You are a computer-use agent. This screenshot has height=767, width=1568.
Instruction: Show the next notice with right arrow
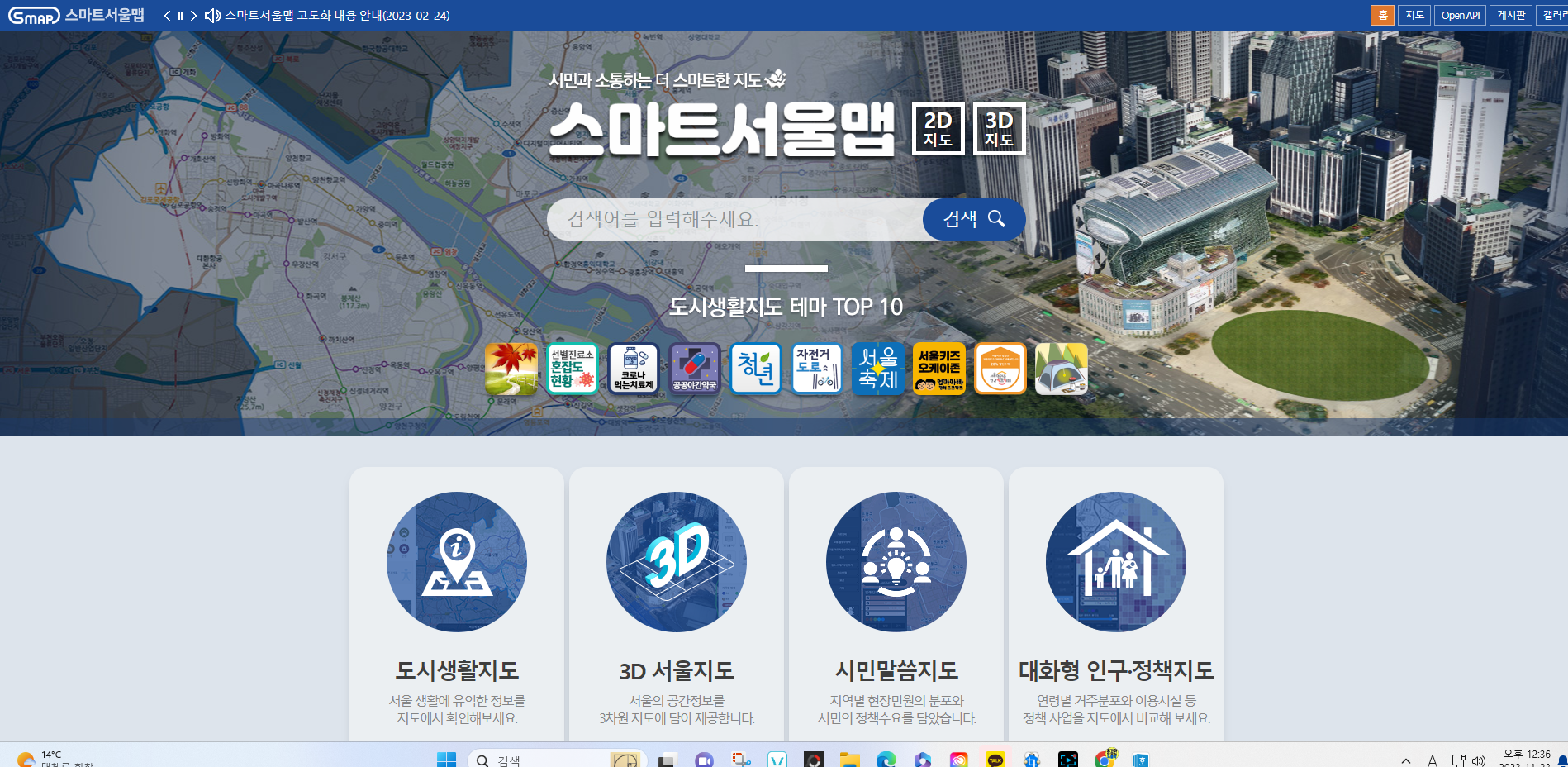point(193,16)
